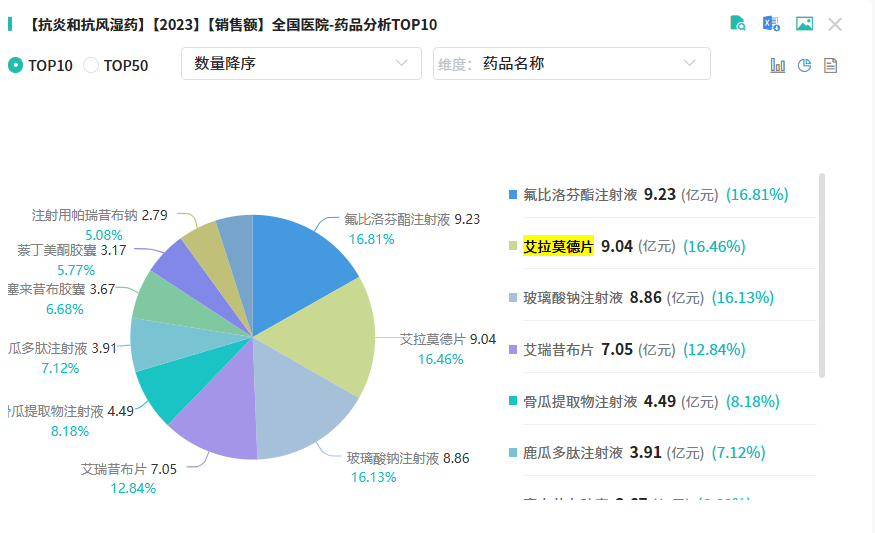Click pie label 塞来昔布胶囊 3.67
This screenshot has height=533, width=875.
pyautogui.click(x=61, y=289)
